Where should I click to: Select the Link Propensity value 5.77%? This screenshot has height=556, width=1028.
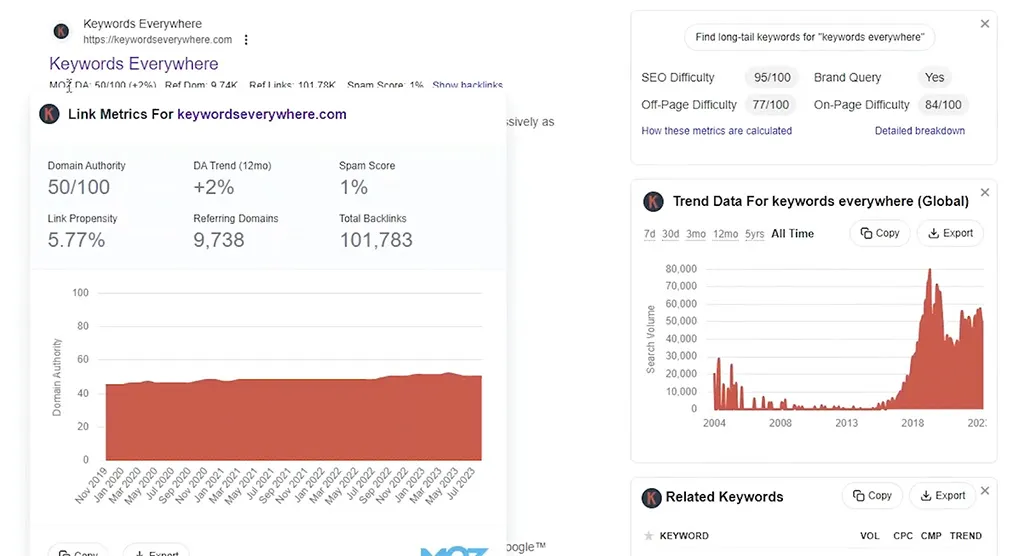[x=76, y=240]
